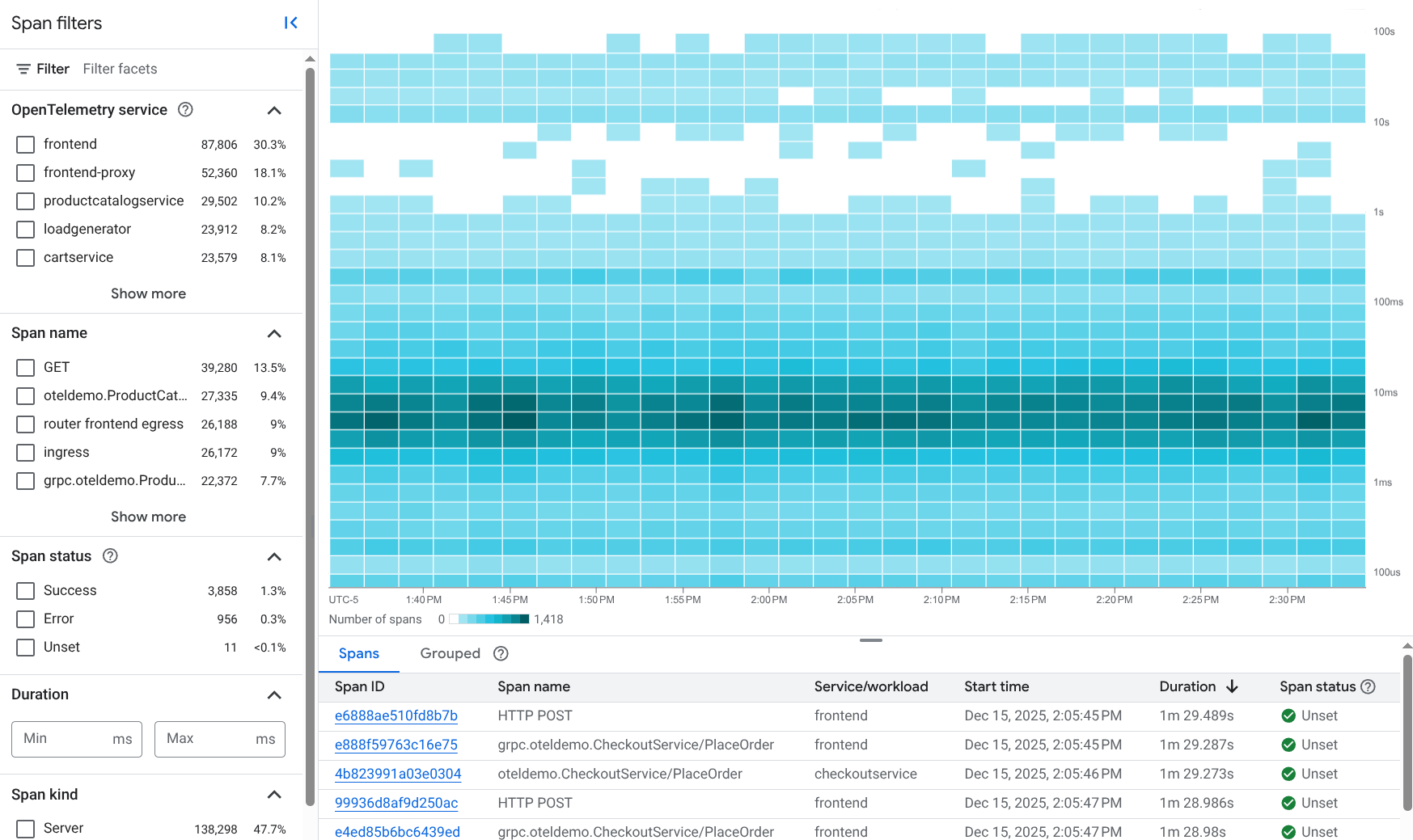
Task: Collapse the Span kind section
Action: [273, 795]
